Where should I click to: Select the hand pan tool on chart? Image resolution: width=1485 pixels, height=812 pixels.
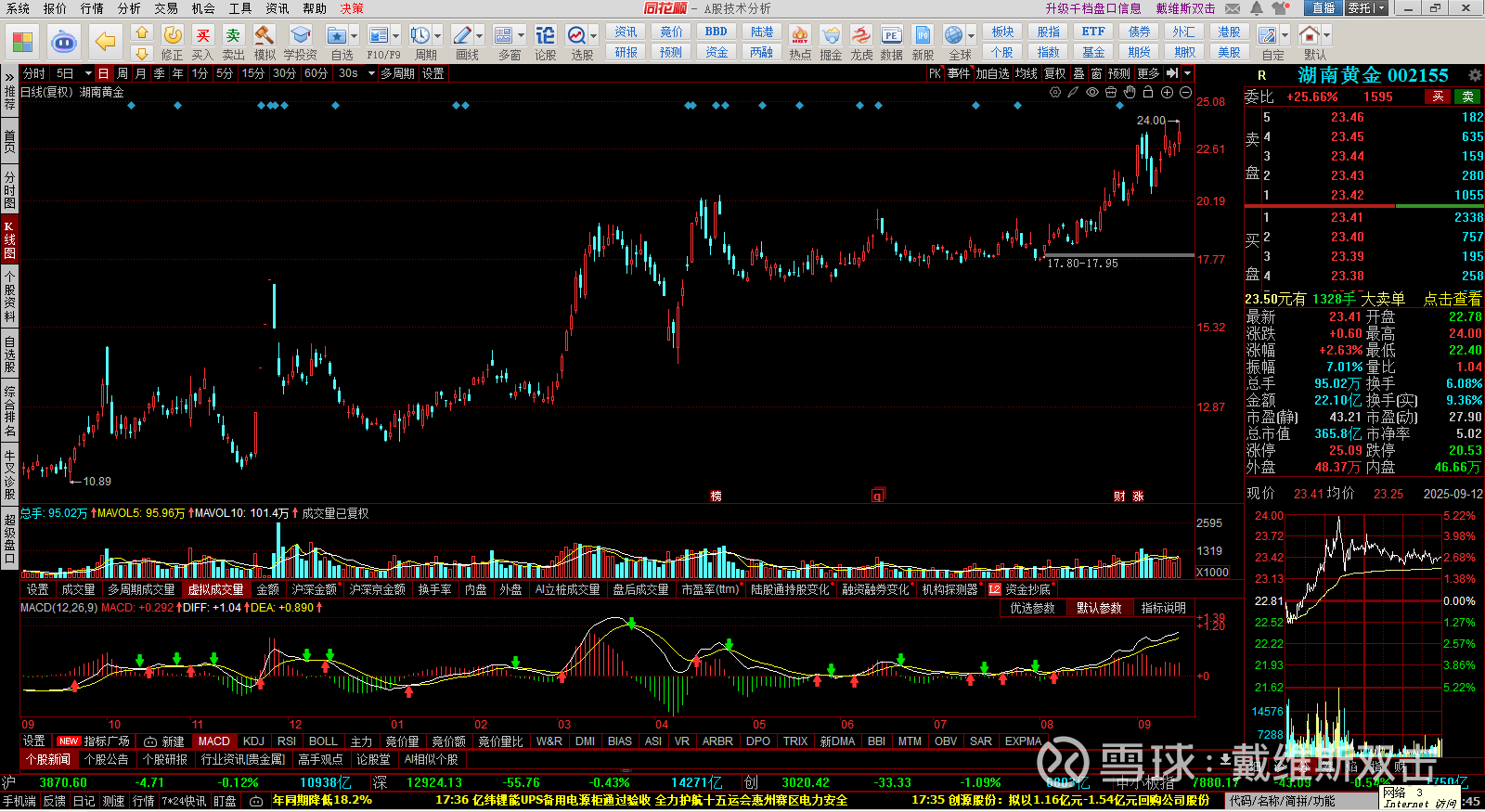(1130, 92)
